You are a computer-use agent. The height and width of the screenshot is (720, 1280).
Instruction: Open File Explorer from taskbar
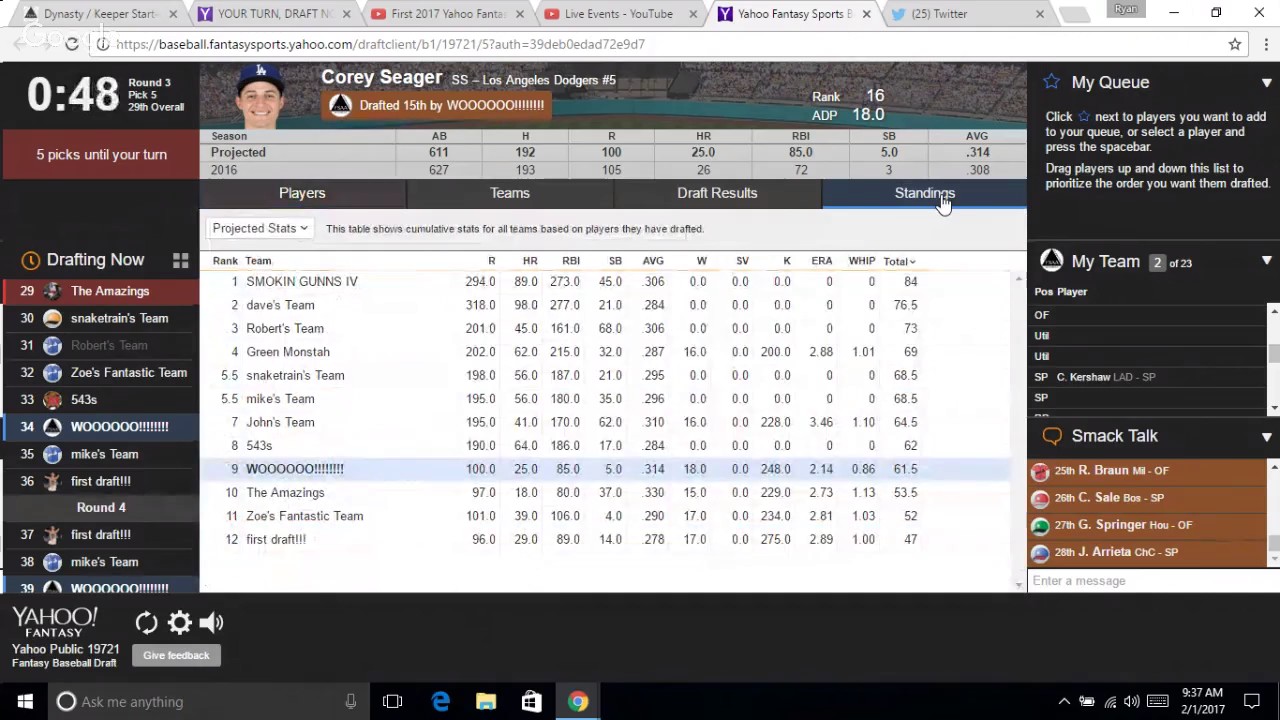coord(486,701)
